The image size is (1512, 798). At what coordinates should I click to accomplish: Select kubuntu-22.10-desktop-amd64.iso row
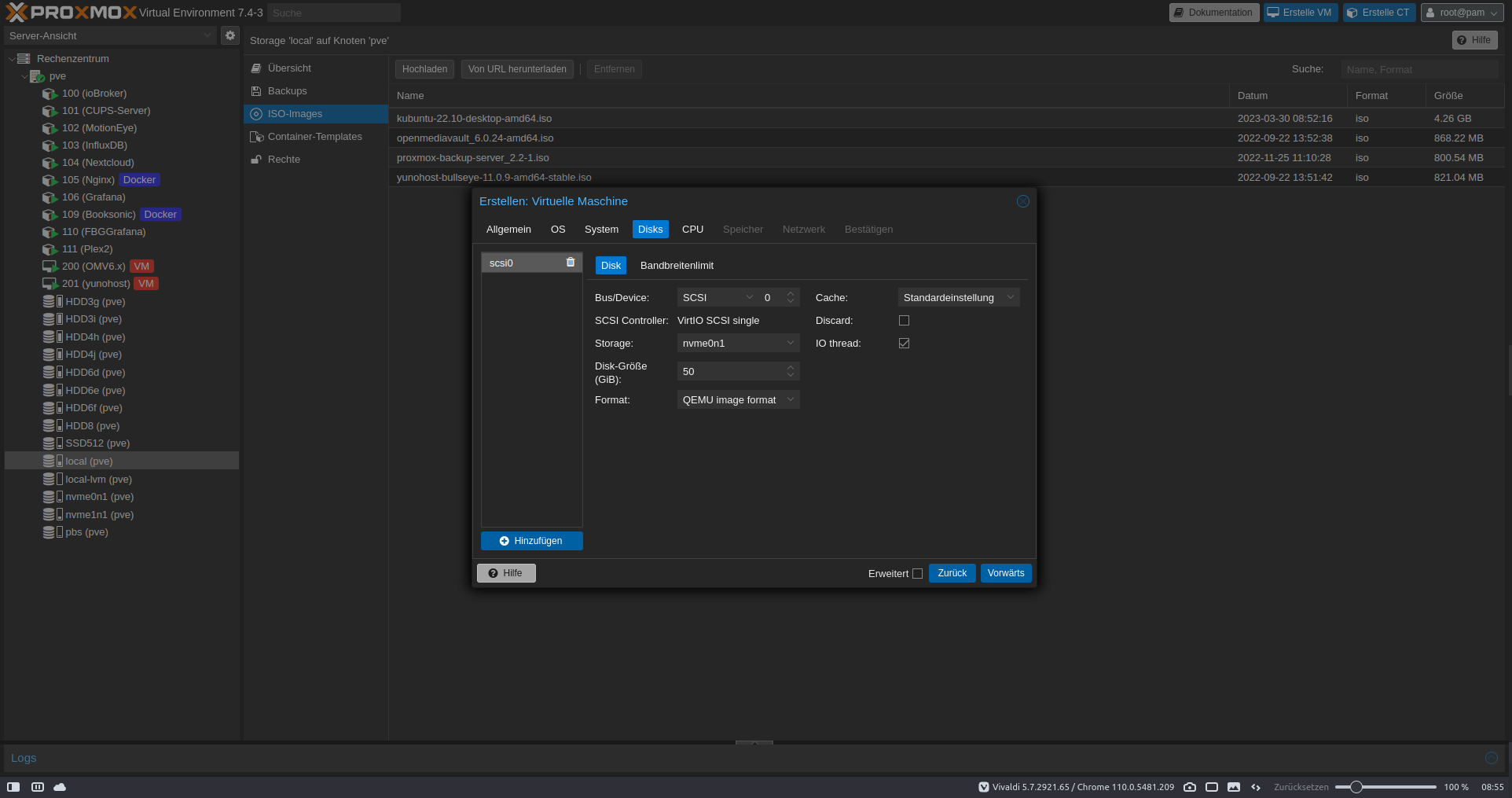click(x=947, y=119)
